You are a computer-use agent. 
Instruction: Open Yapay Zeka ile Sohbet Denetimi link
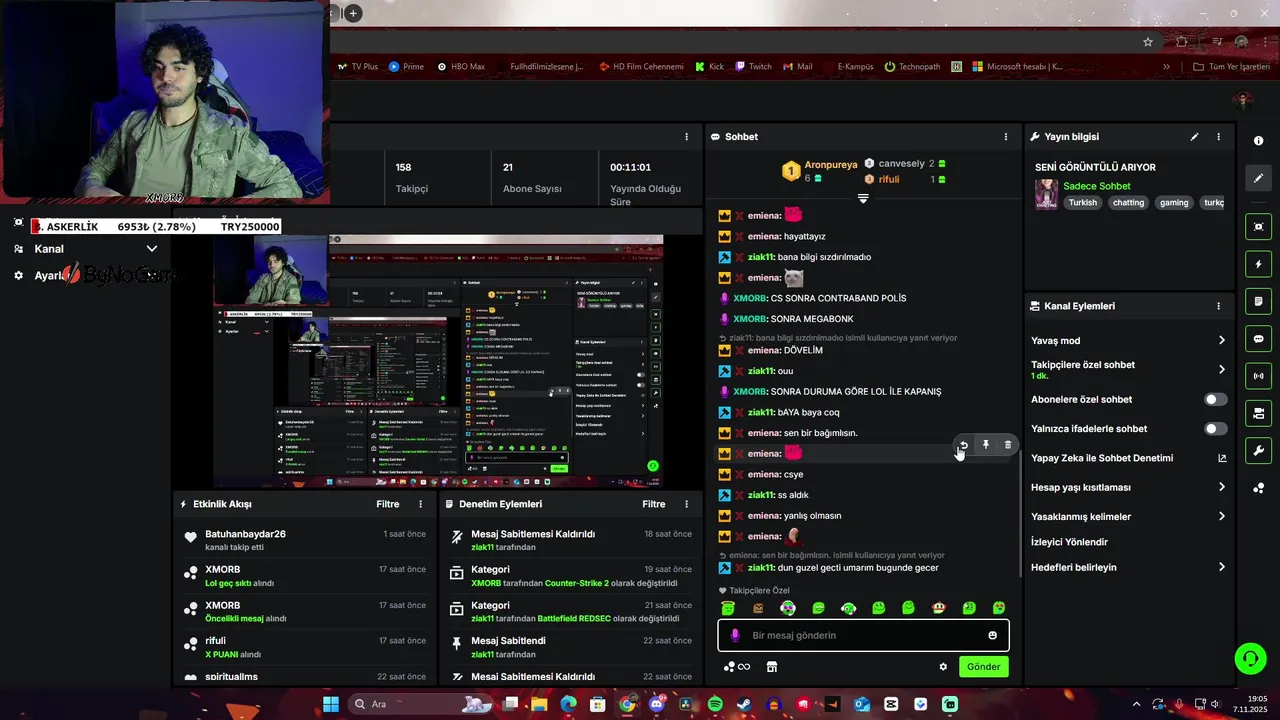pyautogui.click(x=1128, y=458)
